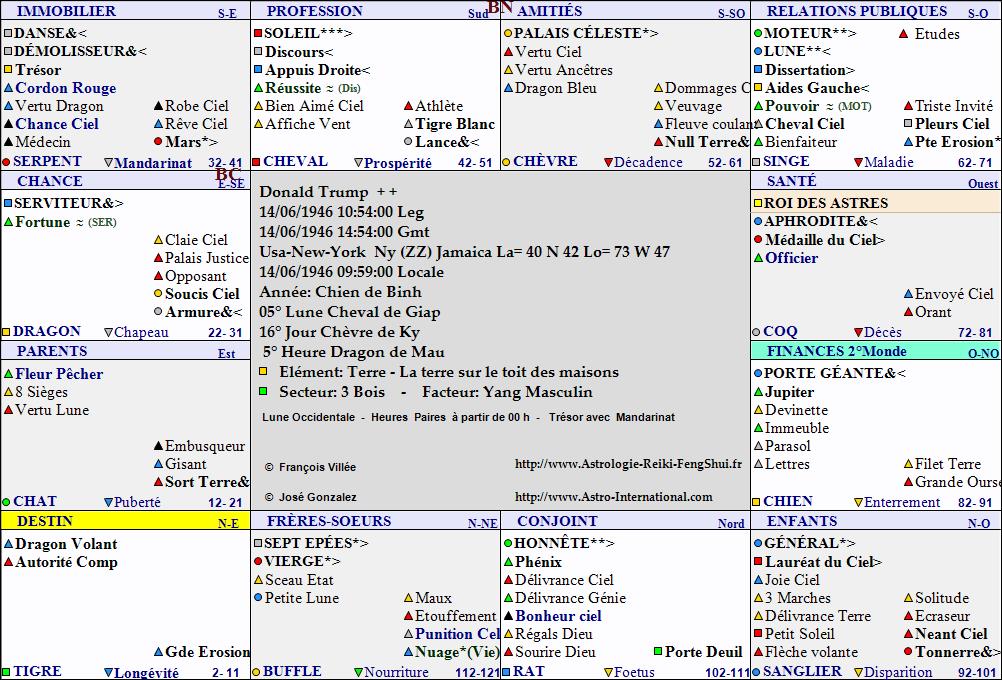Click the age range 42-51
1002x680 pixels.
point(475,163)
